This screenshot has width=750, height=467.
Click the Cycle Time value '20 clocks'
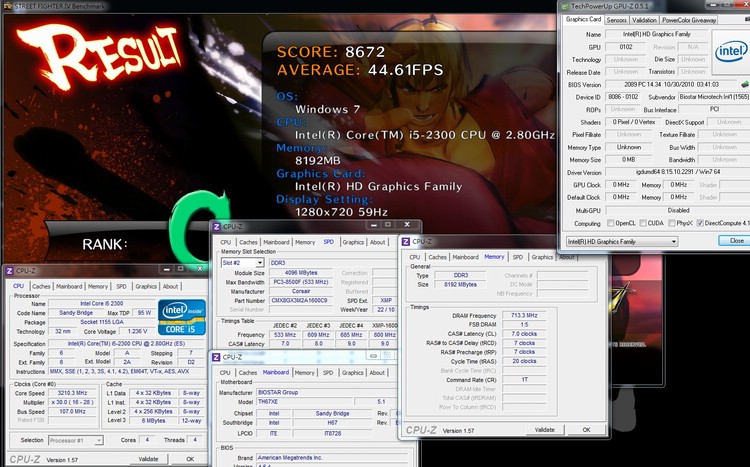(x=524, y=361)
